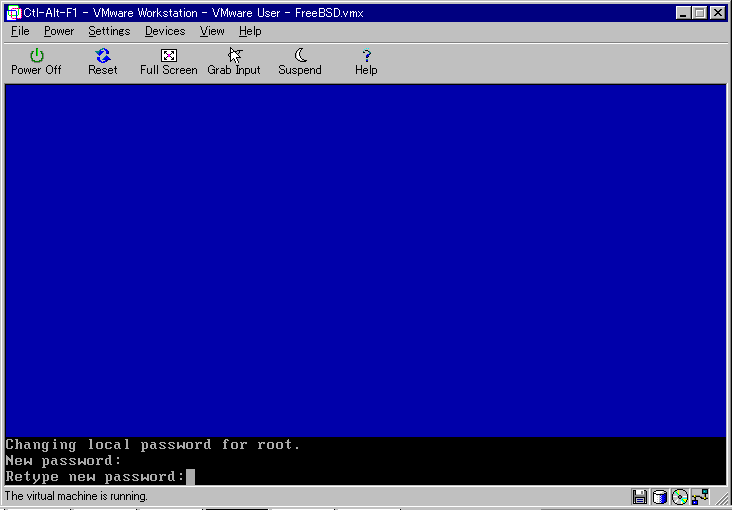Click the 'Retype new password:' prompt line
Screen dimensions: 732x510
[x=95, y=477]
